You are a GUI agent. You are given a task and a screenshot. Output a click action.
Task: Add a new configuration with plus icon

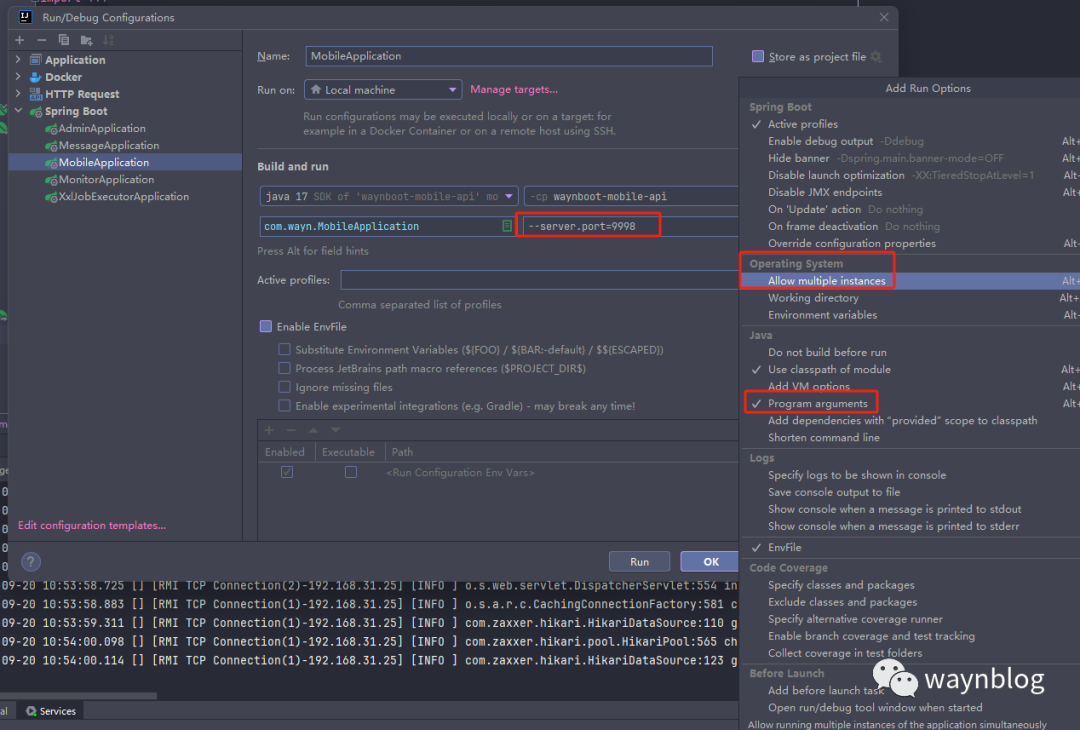19,40
